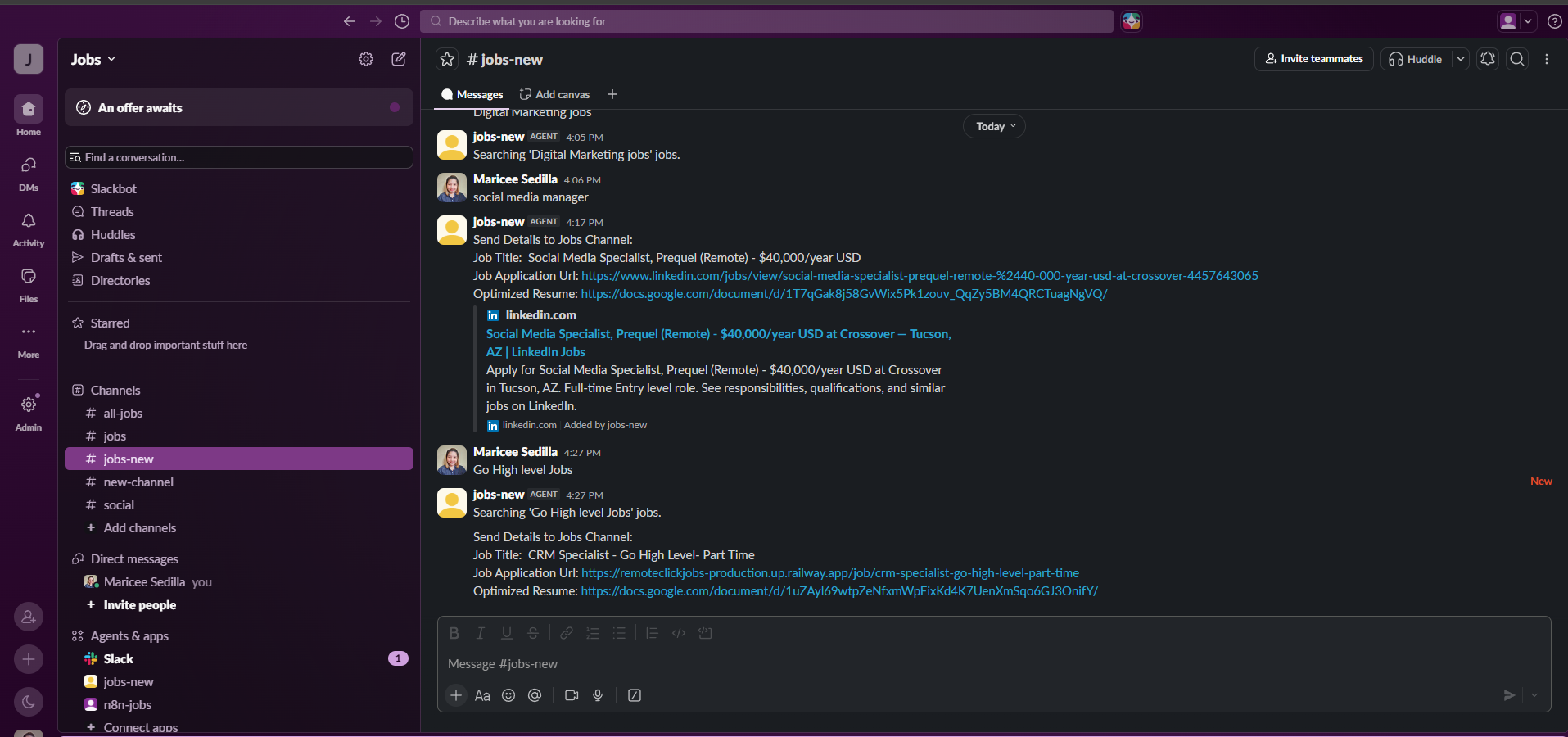The height and width of the screenshot is (737, 1568).
Task: Open schedule send options arrow
Action: coord(1534,695)
